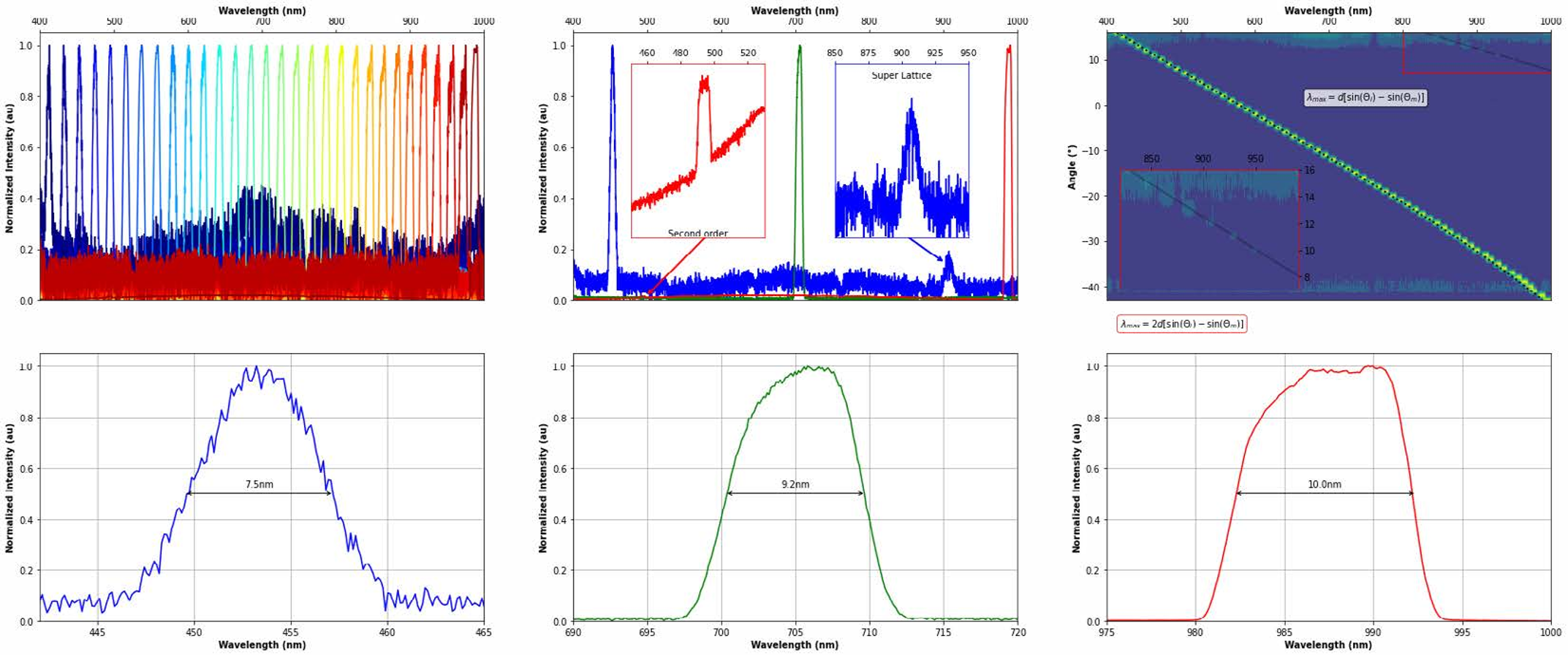Screen dimensions: 1568x655
Task: Click the red step peak inside Second order inset
Action: tap(704, 84)
